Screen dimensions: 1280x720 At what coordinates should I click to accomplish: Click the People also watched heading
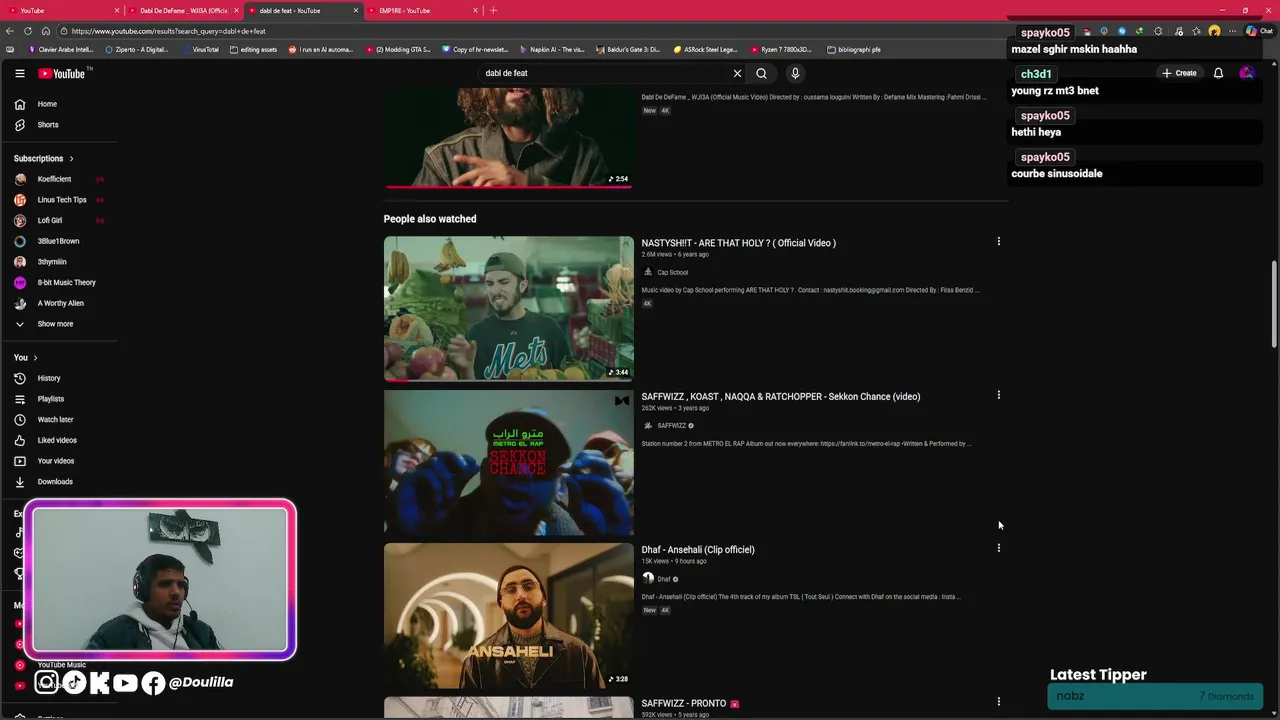point(430,219)
